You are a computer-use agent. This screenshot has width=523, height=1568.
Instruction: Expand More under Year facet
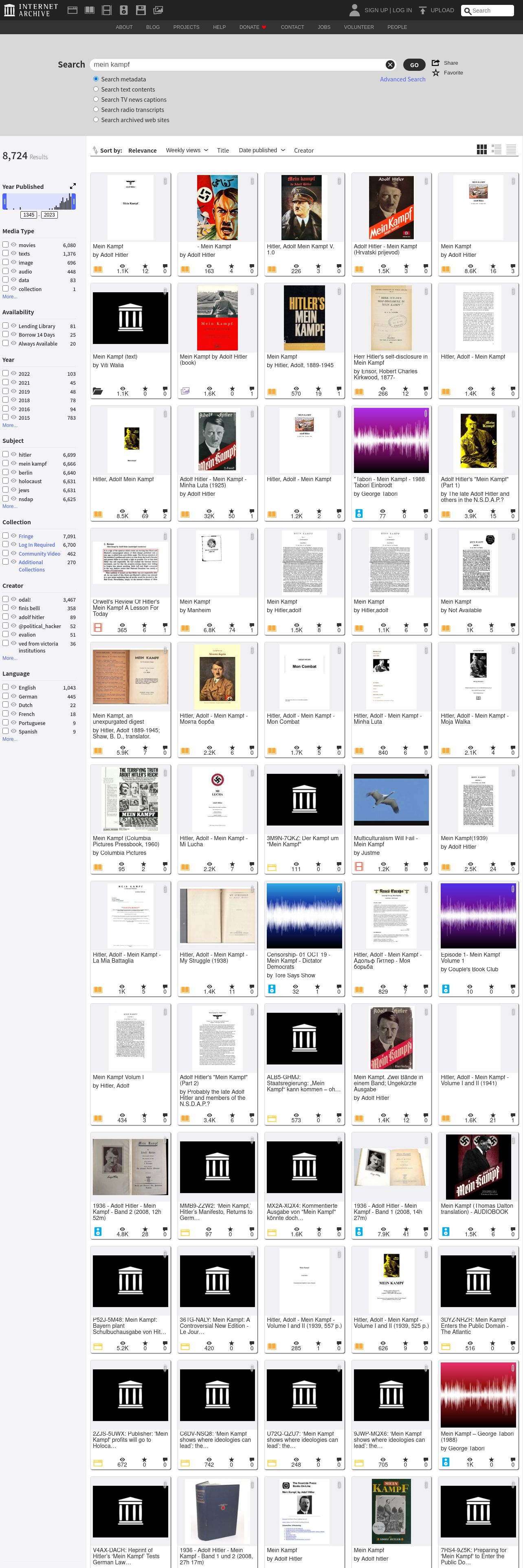click(9, 425)
